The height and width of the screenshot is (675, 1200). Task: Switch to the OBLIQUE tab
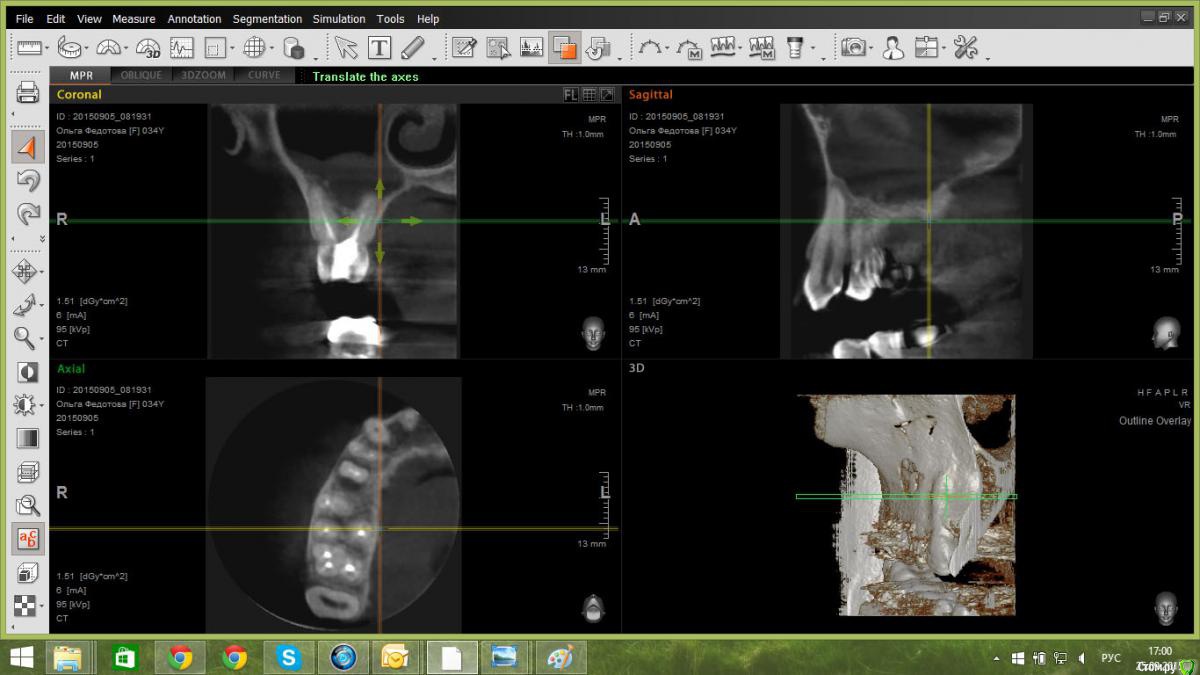tap(141, 76)
